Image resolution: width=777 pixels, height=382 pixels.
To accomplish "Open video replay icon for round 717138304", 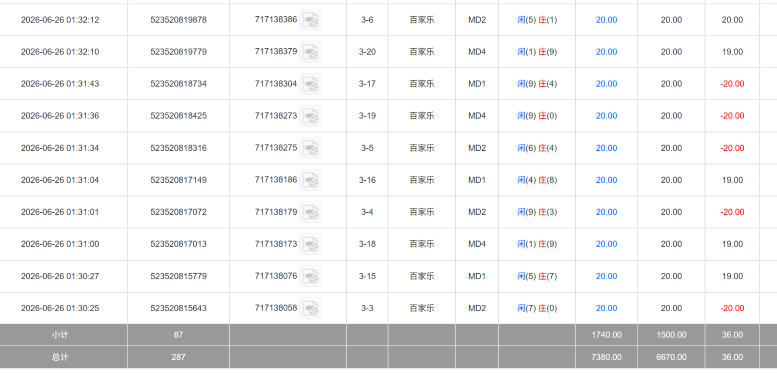I will pos(310,84).
